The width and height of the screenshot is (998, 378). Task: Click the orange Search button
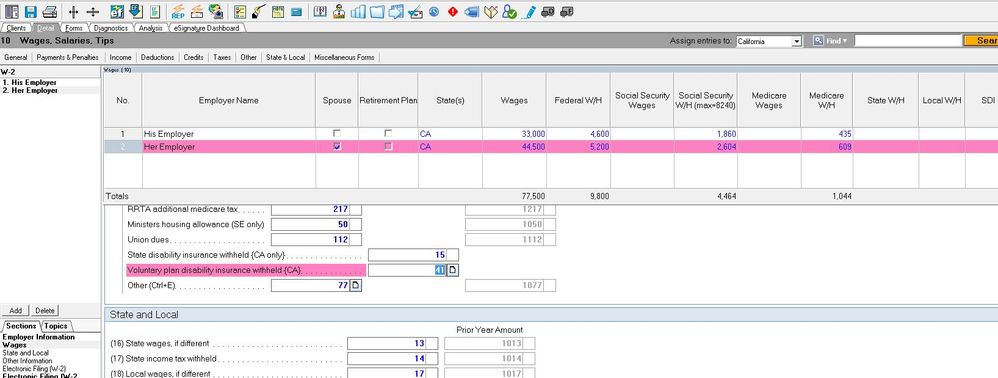(980, 41)
